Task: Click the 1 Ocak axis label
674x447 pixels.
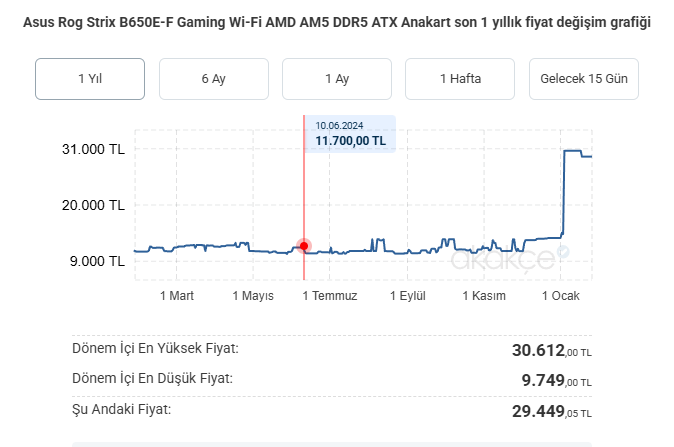Action: 561,296
